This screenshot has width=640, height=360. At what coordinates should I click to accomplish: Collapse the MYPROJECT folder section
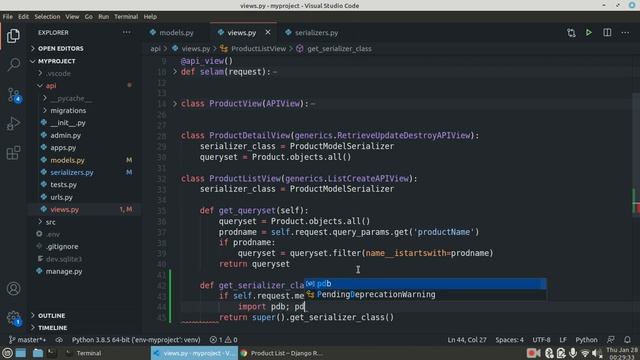[x=56, y=61]
